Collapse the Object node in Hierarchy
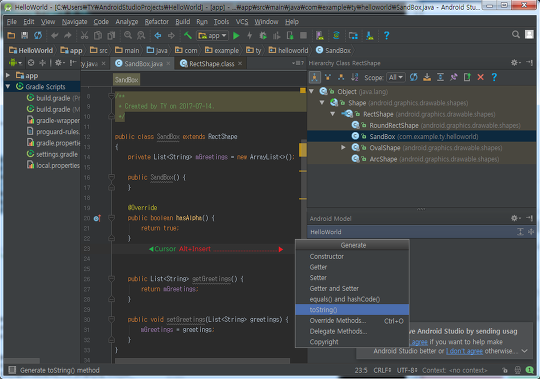 point(312,91)
